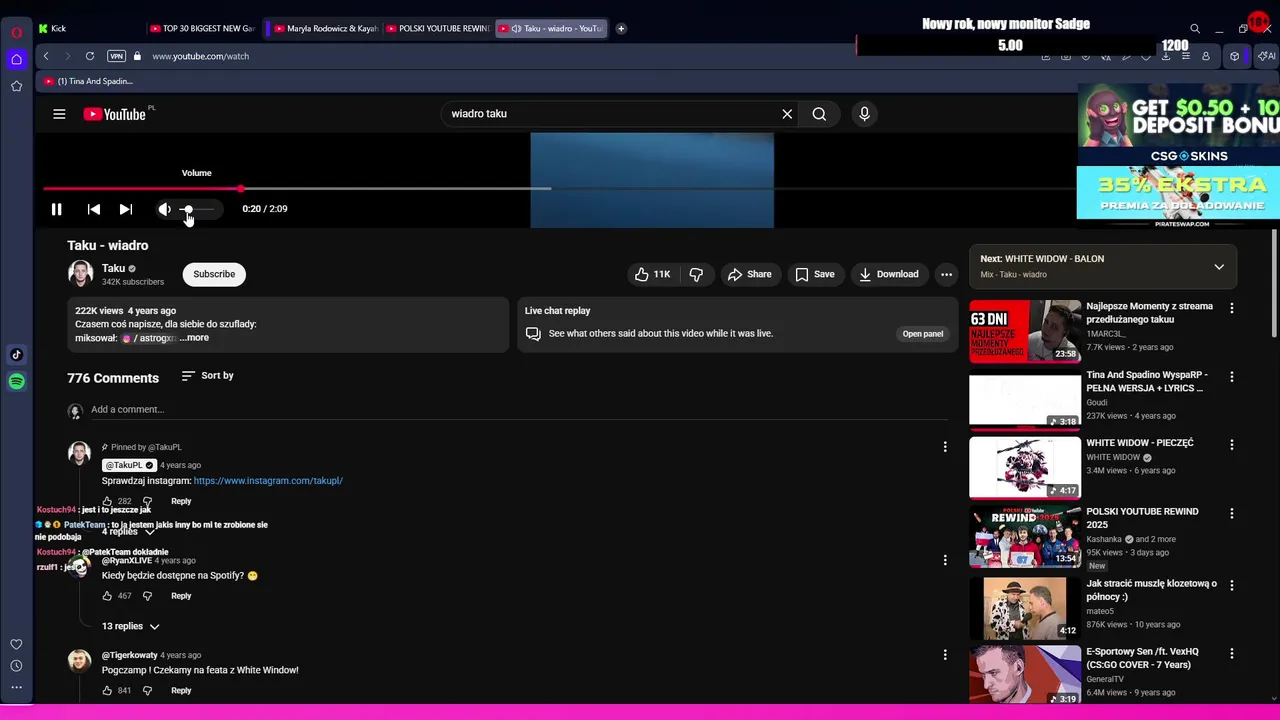Image resolution: width=1280 pixels, height=720 pixels.
Task: Dislike Tigerkowaty's comment
Action: [x=147, y=690]
